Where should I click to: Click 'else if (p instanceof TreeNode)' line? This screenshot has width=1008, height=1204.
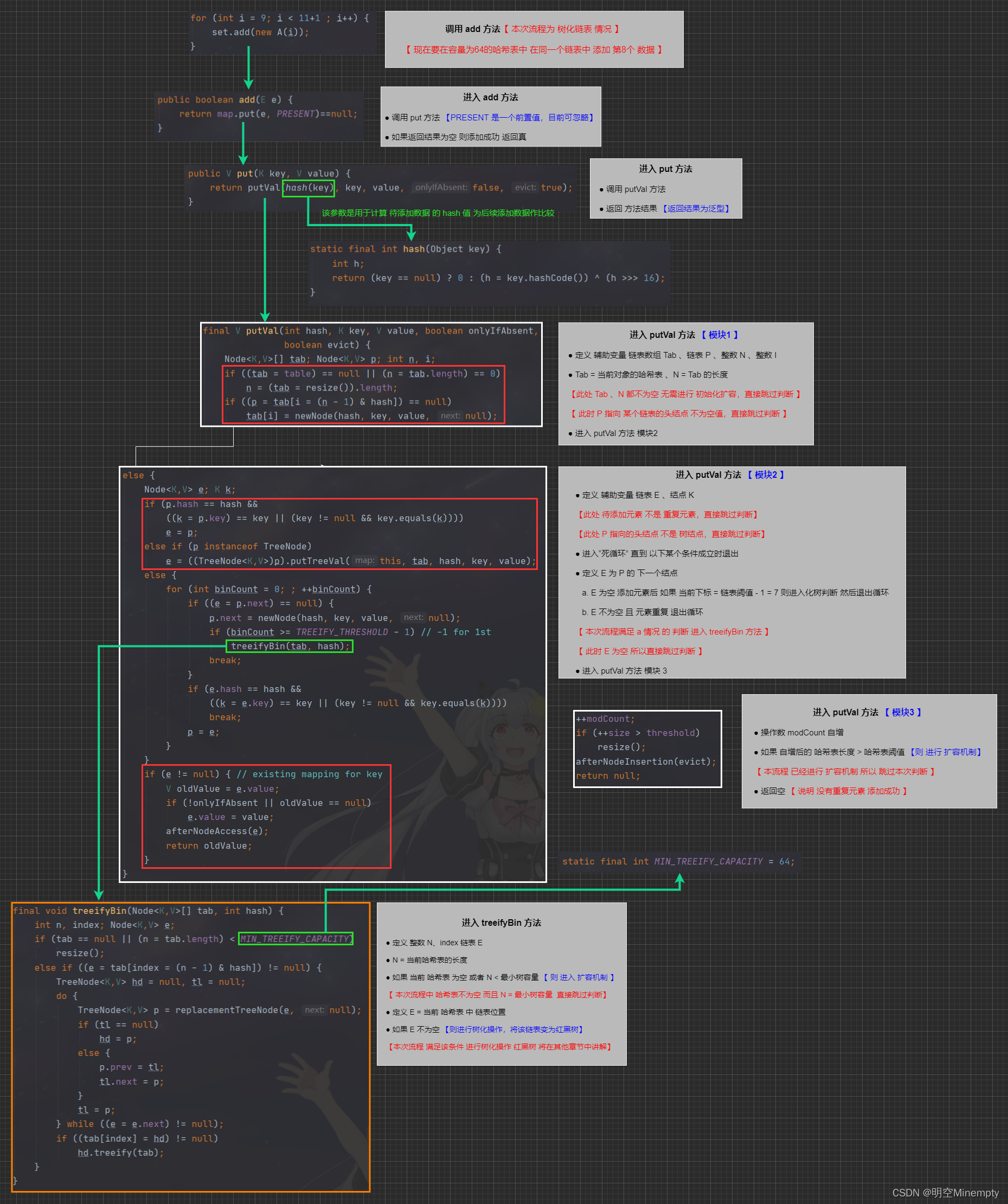point(228,547)
